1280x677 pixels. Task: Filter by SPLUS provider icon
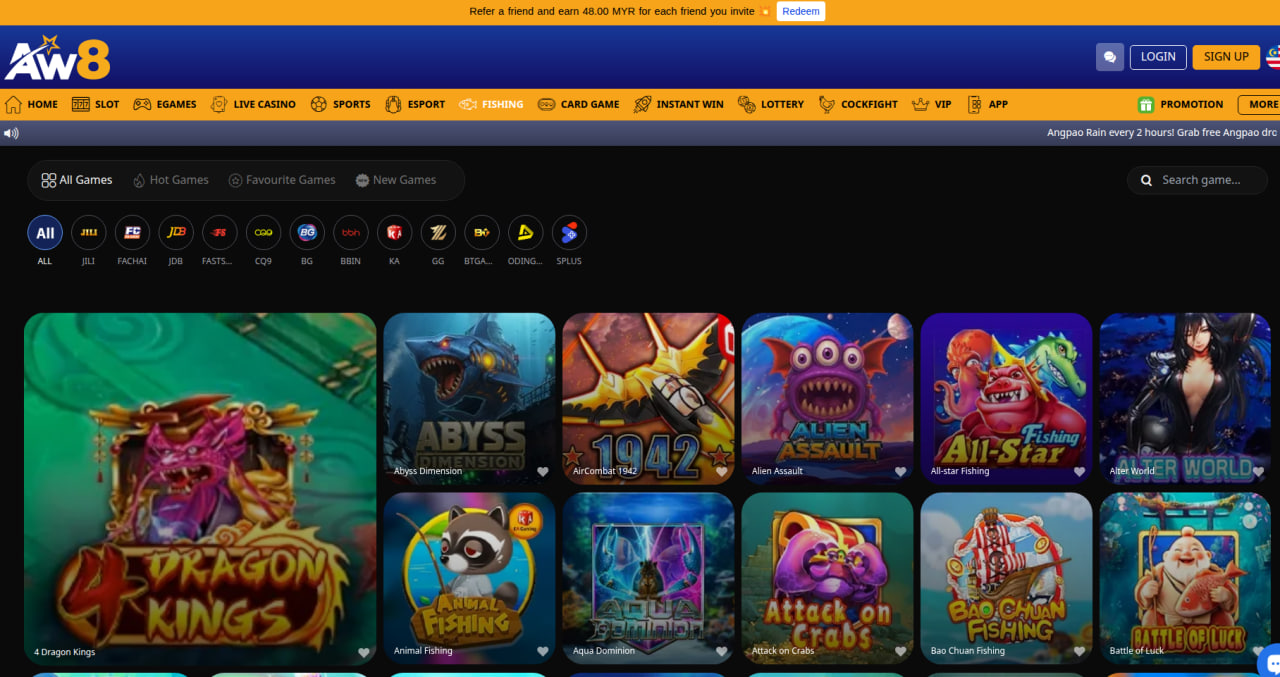click(569, 233)
